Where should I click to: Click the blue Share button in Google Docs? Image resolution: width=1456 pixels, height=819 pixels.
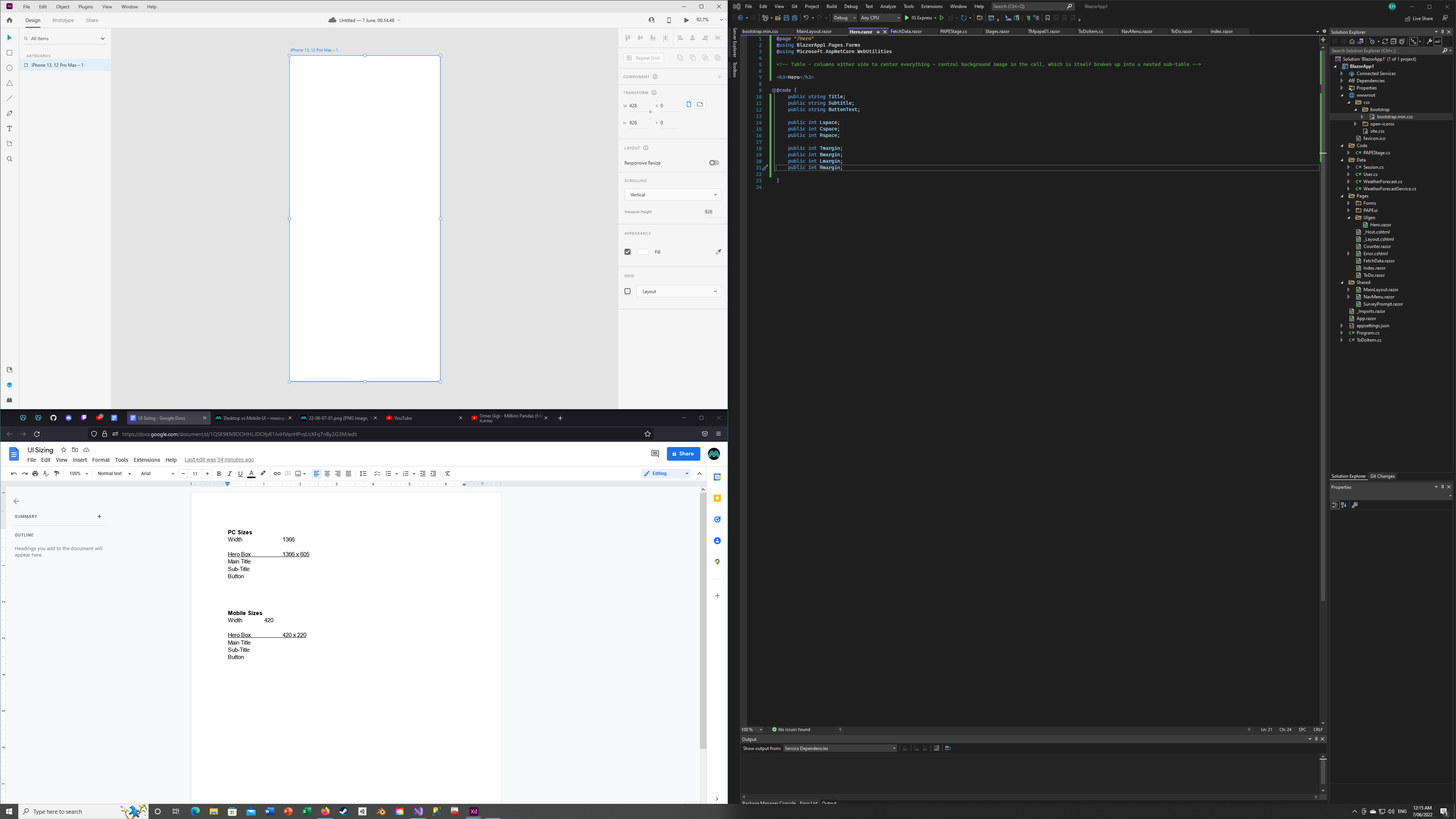click(x=683, y=454)
